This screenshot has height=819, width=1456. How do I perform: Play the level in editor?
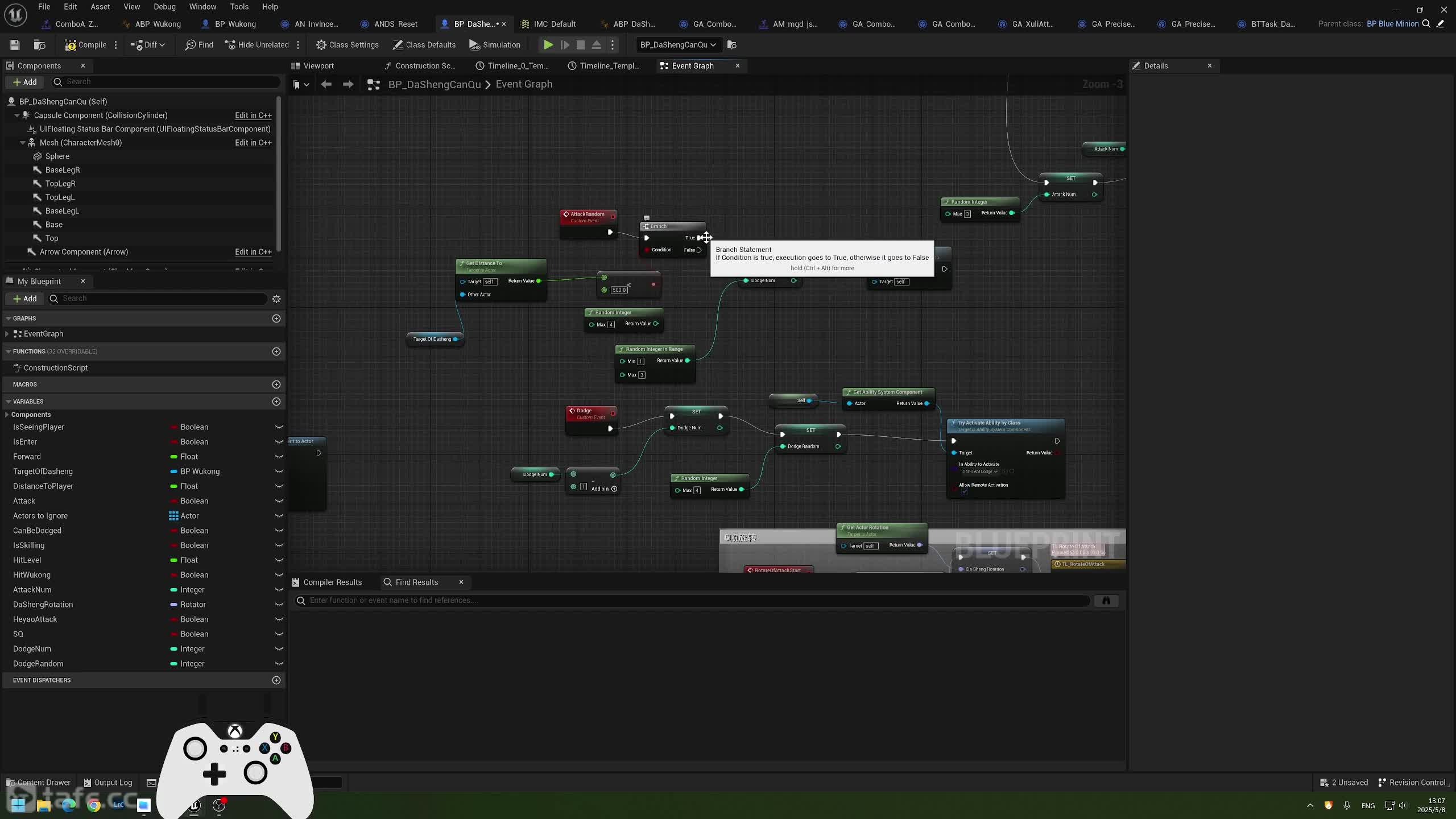(548, 45)
